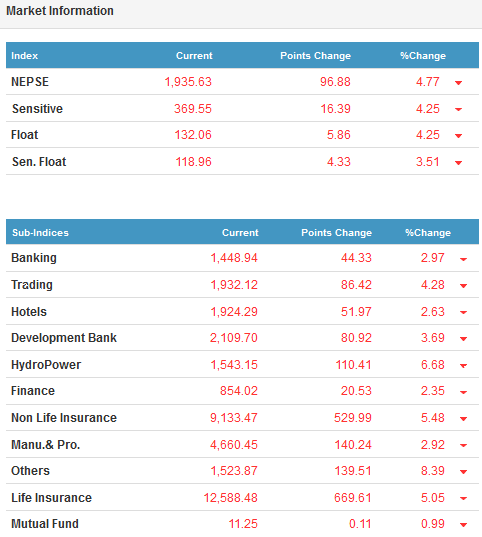Viewport: 482px width, 537px height.
Task: Click the down arrow beside HydroPower 6.68
Action: 463,366
